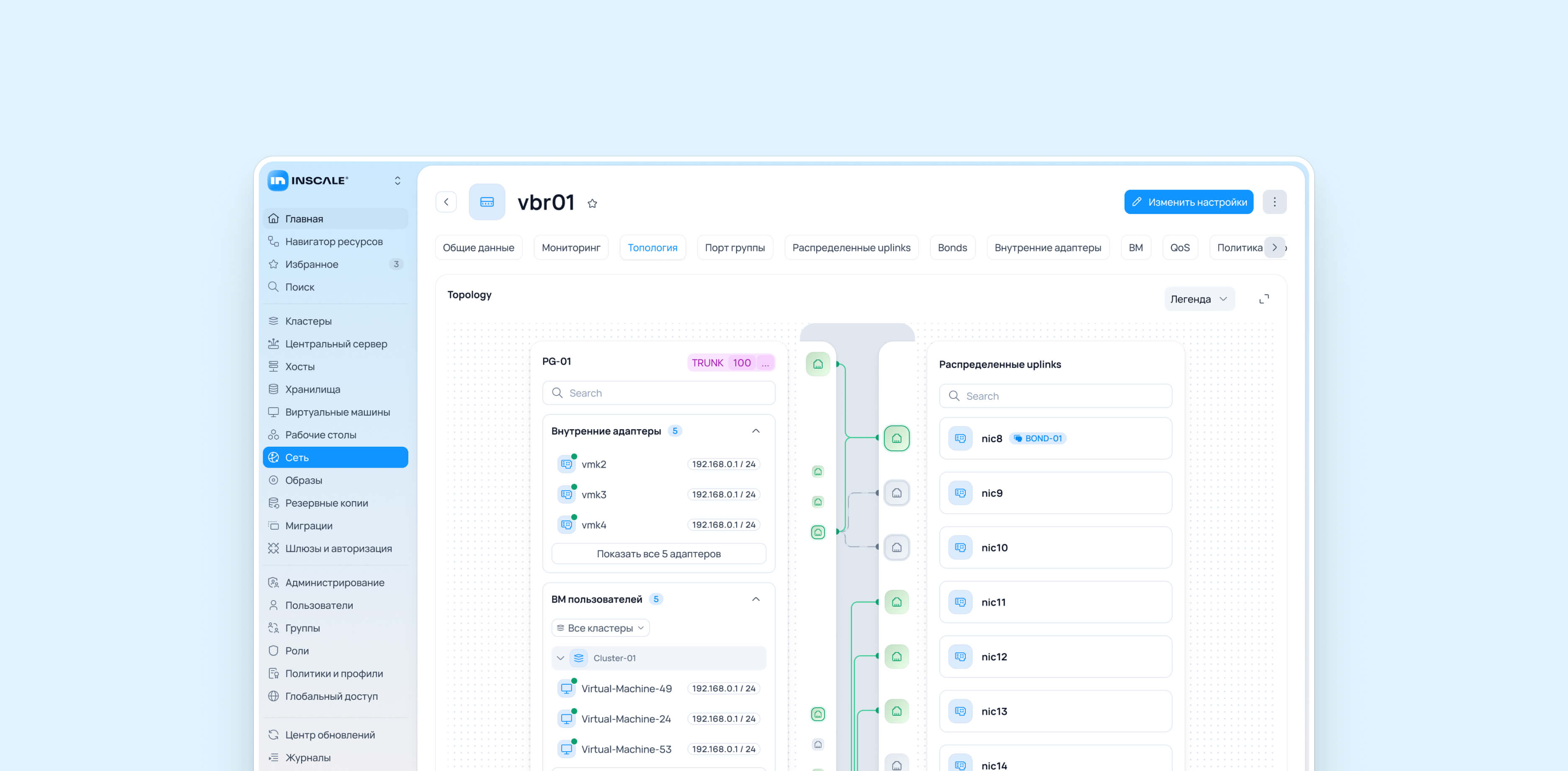This screenshot has width=1568, height=771.
Task: Switch to the Мониторинг tab
Action: point(570,248)
